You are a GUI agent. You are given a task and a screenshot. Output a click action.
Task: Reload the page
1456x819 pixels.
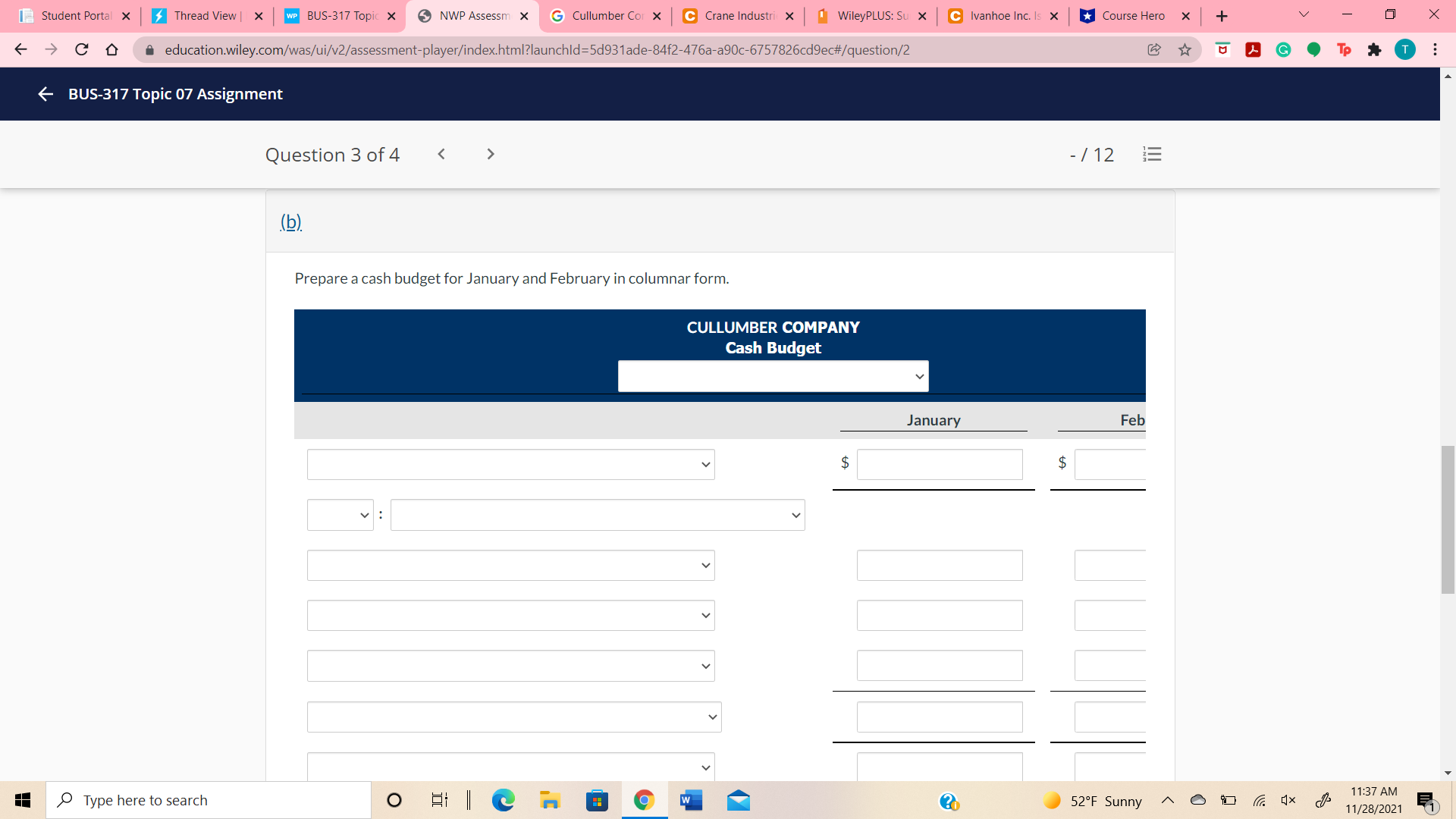[82, 50]
